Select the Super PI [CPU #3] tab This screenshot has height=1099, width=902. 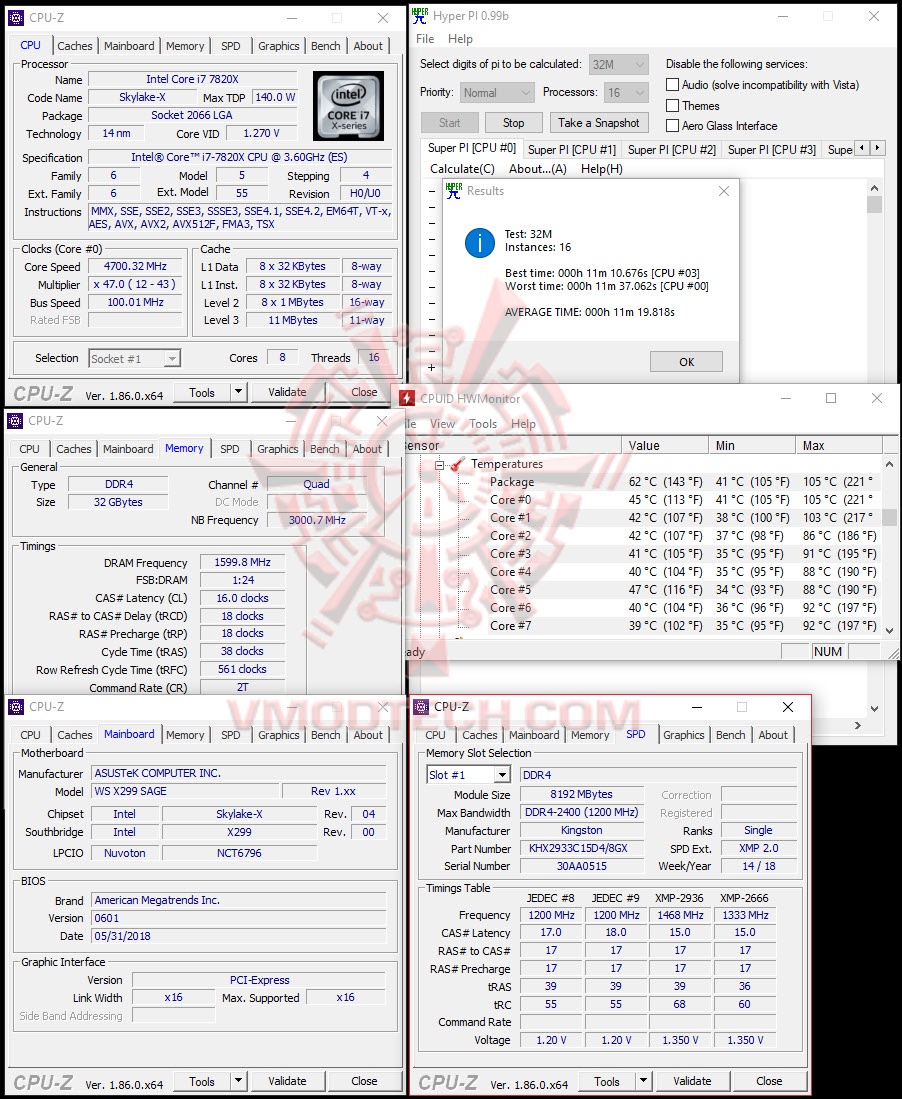coord(771,149)
